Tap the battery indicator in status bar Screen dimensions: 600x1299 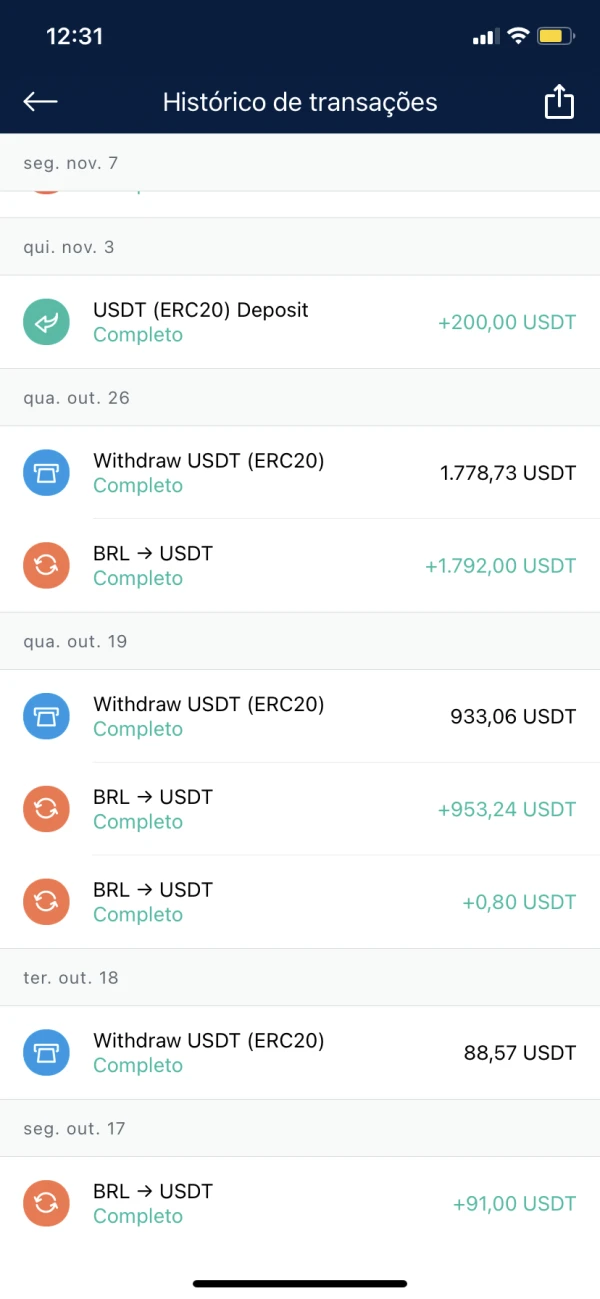[554, 37]
